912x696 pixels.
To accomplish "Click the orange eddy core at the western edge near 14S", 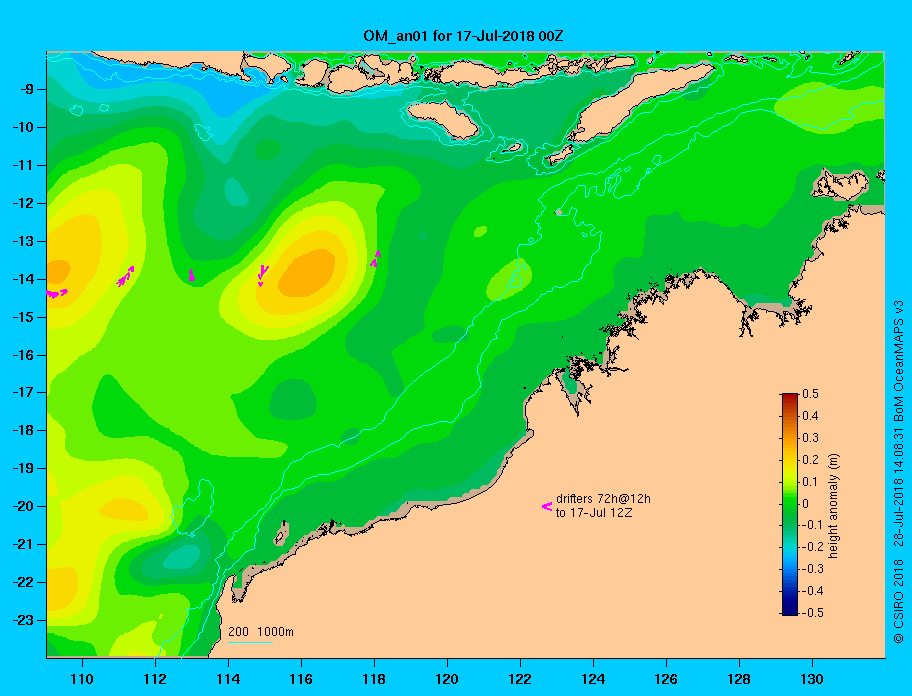I will [x=58, y=272].
